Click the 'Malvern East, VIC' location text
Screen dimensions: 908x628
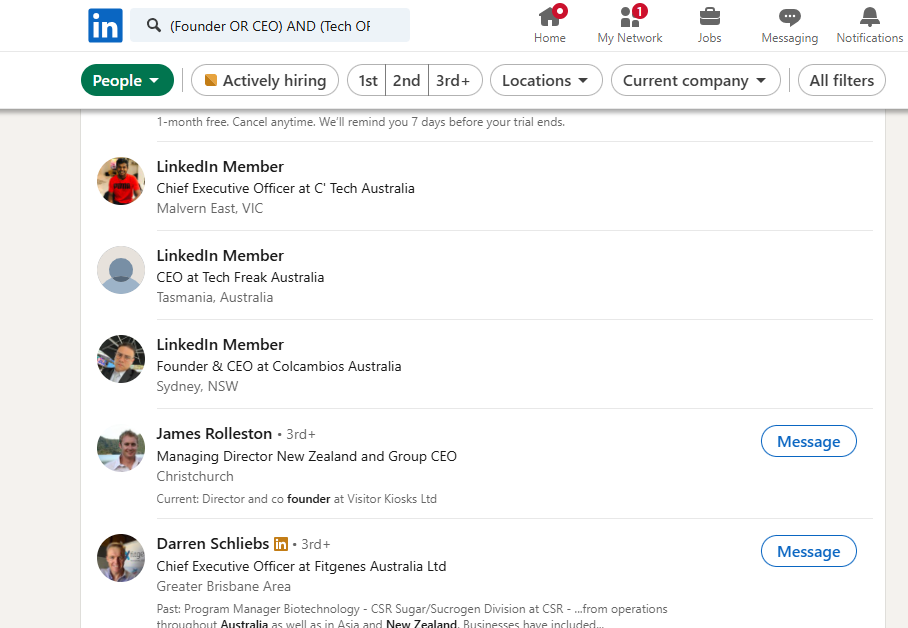tap(210, 208)
